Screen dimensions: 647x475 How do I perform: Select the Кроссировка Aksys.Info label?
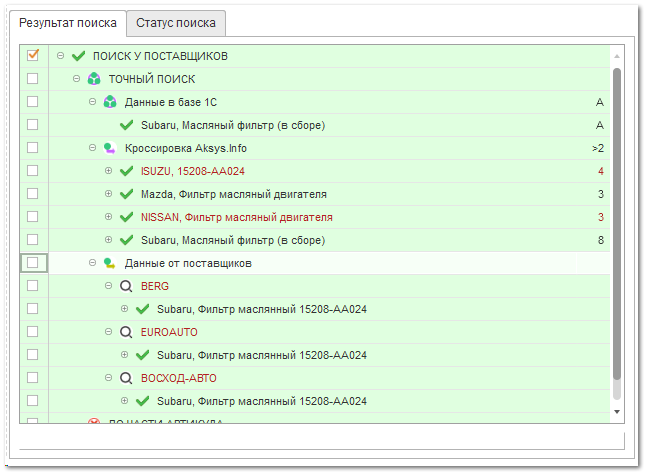click(x=186, y=149)
